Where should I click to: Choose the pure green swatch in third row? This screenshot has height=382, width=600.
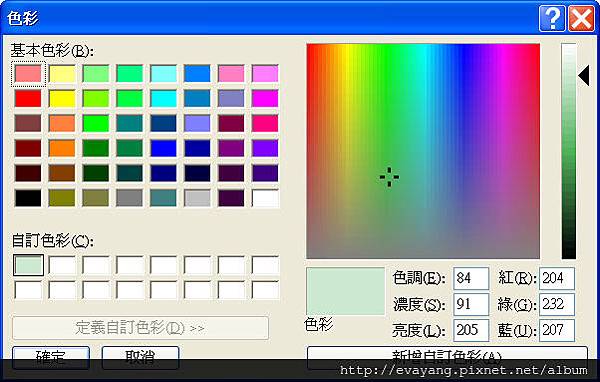[96, 124]
